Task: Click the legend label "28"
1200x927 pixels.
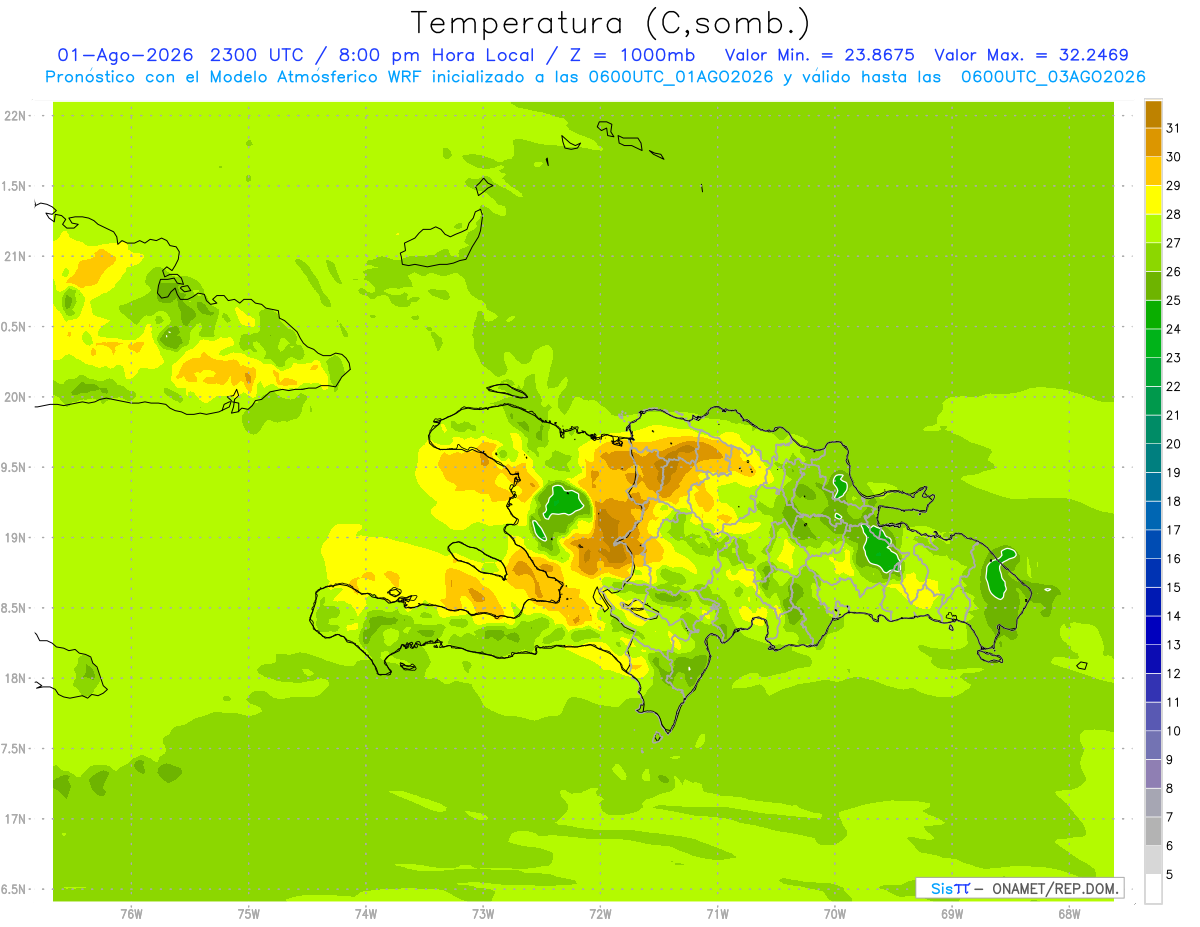Action: [x=1174, y=214]
